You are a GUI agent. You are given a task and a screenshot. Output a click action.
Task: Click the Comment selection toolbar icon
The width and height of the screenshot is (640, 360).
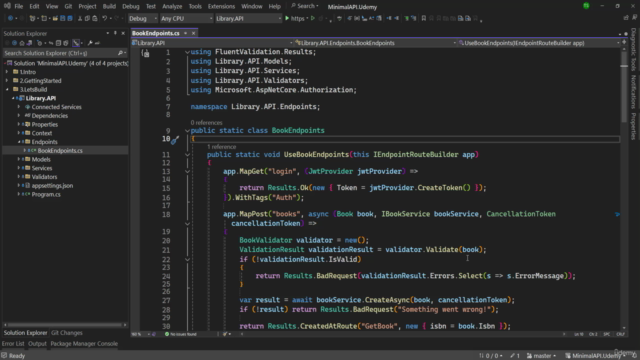click(407, 18)
